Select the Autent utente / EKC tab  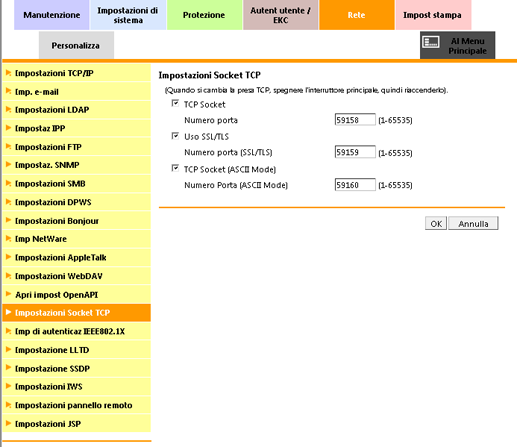pos(280,15)
